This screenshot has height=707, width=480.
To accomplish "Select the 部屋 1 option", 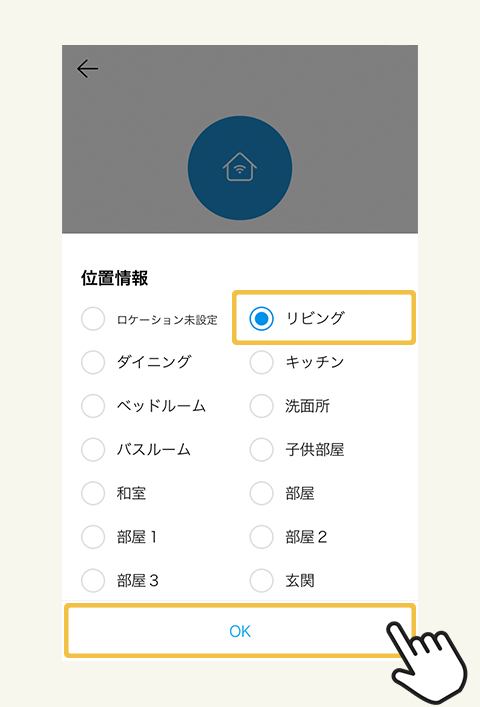I will click(x=93, y=537).
